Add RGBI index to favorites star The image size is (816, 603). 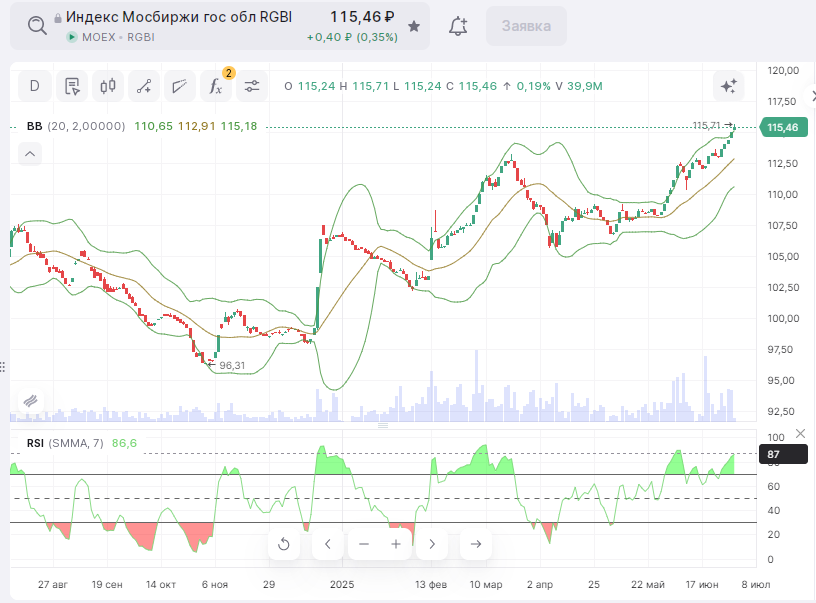click(x=414, y=26)
